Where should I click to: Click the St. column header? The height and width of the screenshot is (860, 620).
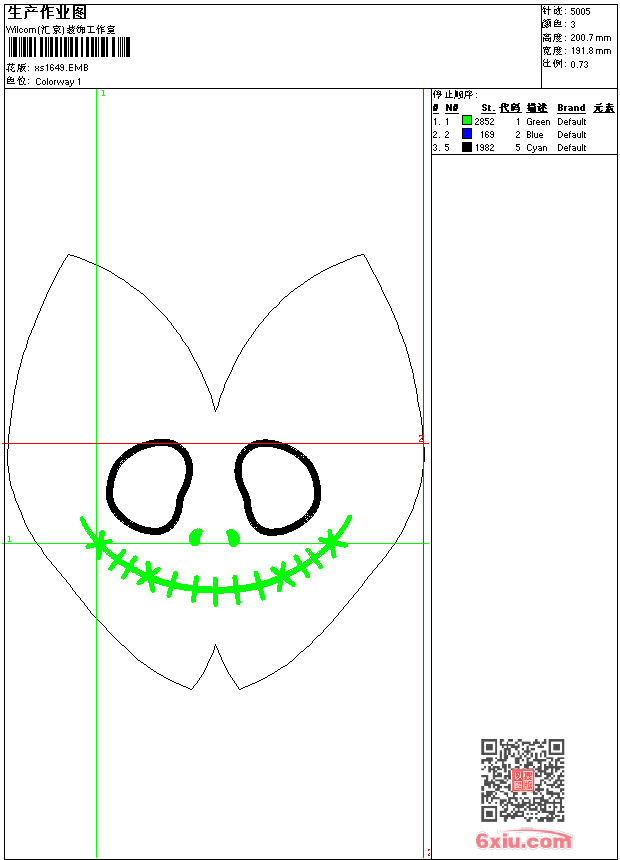[487, 108]
